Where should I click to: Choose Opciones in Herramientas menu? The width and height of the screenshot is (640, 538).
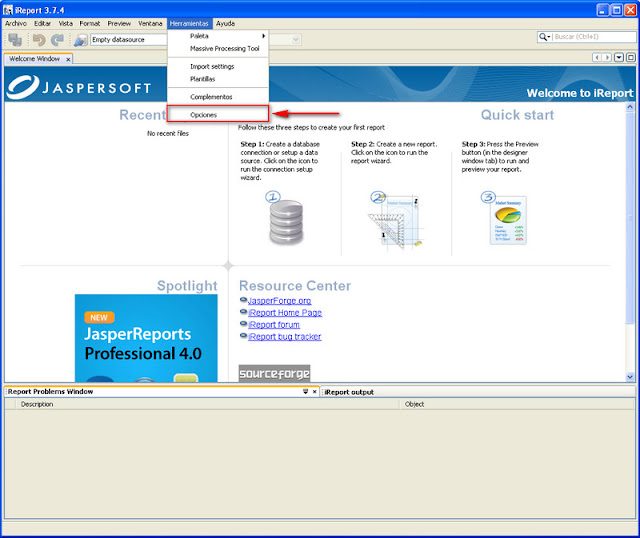point(218,115)
